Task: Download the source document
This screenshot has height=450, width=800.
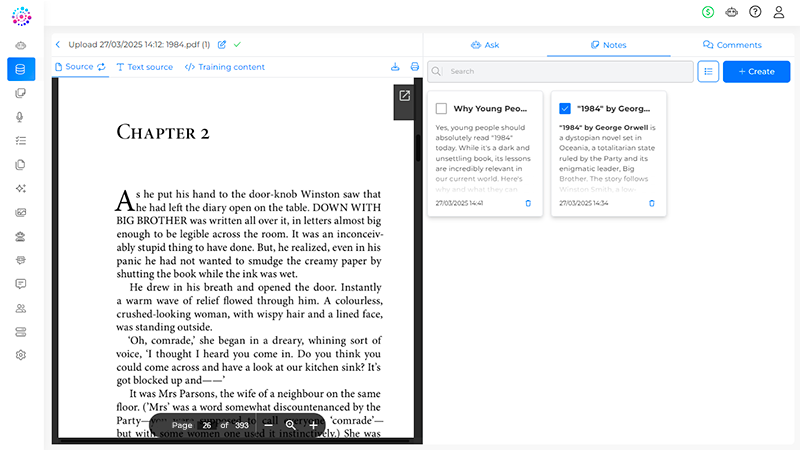Action: click(395, 67)
